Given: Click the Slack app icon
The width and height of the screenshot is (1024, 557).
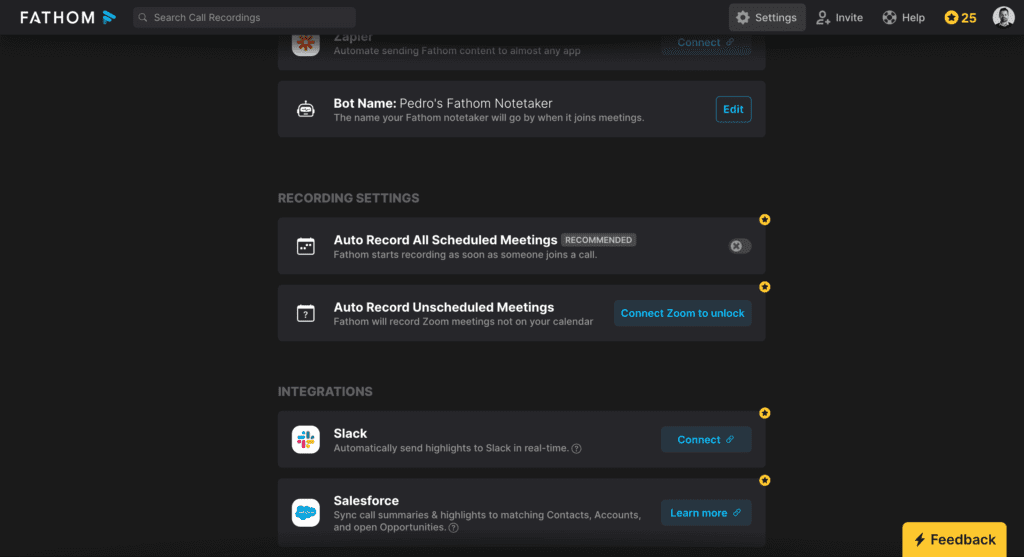Looking at the screenshot, I should click(x=306, y=440).
